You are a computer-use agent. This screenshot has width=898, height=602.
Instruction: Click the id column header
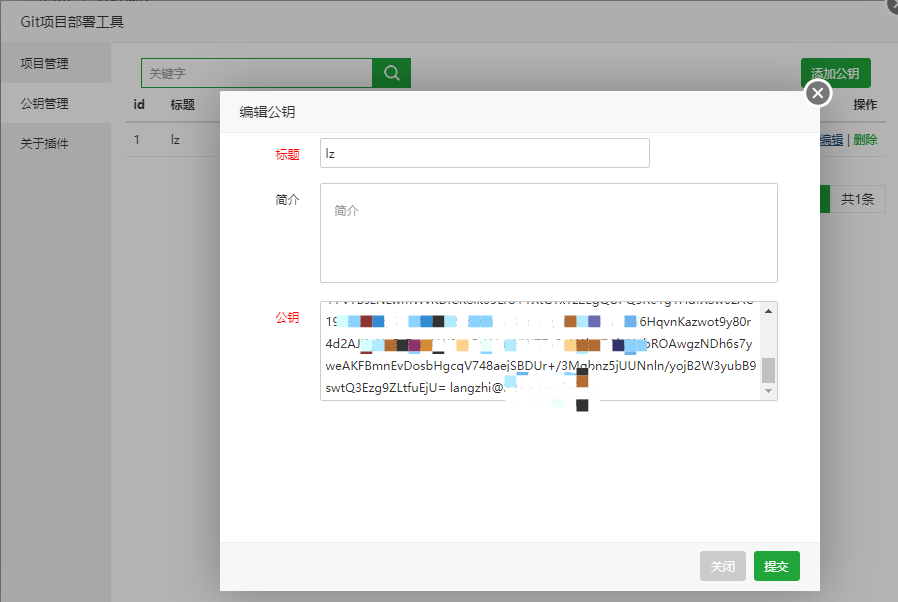[x=139, y=104]
